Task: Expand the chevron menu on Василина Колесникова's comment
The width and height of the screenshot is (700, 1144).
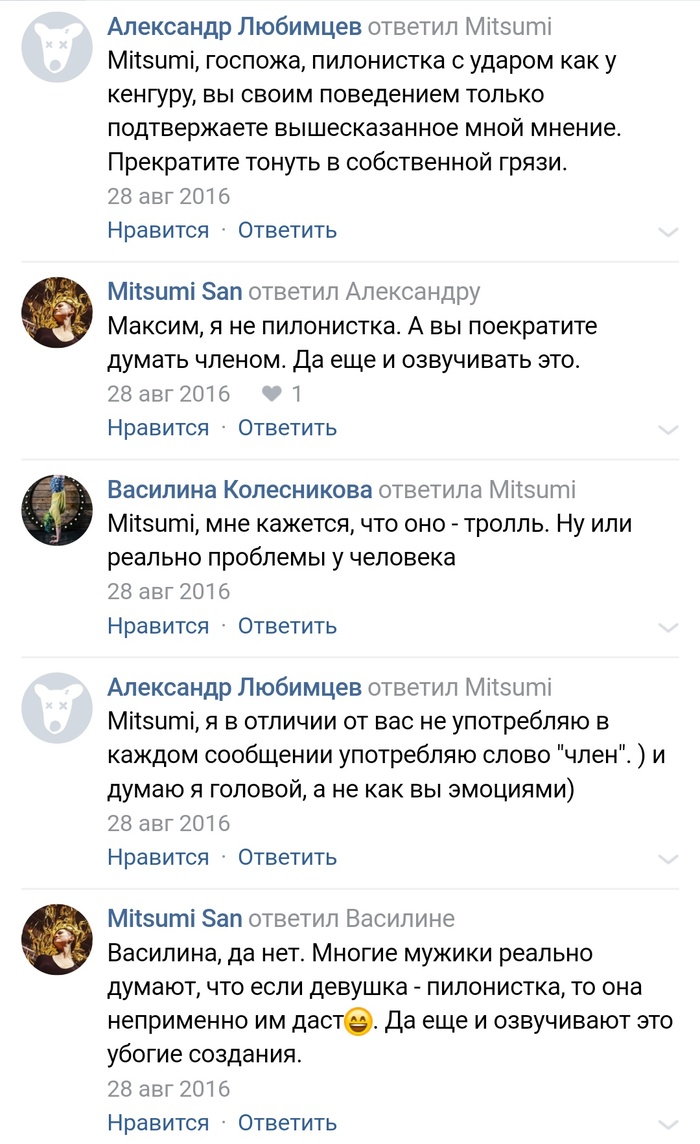Action: [668, 628]
